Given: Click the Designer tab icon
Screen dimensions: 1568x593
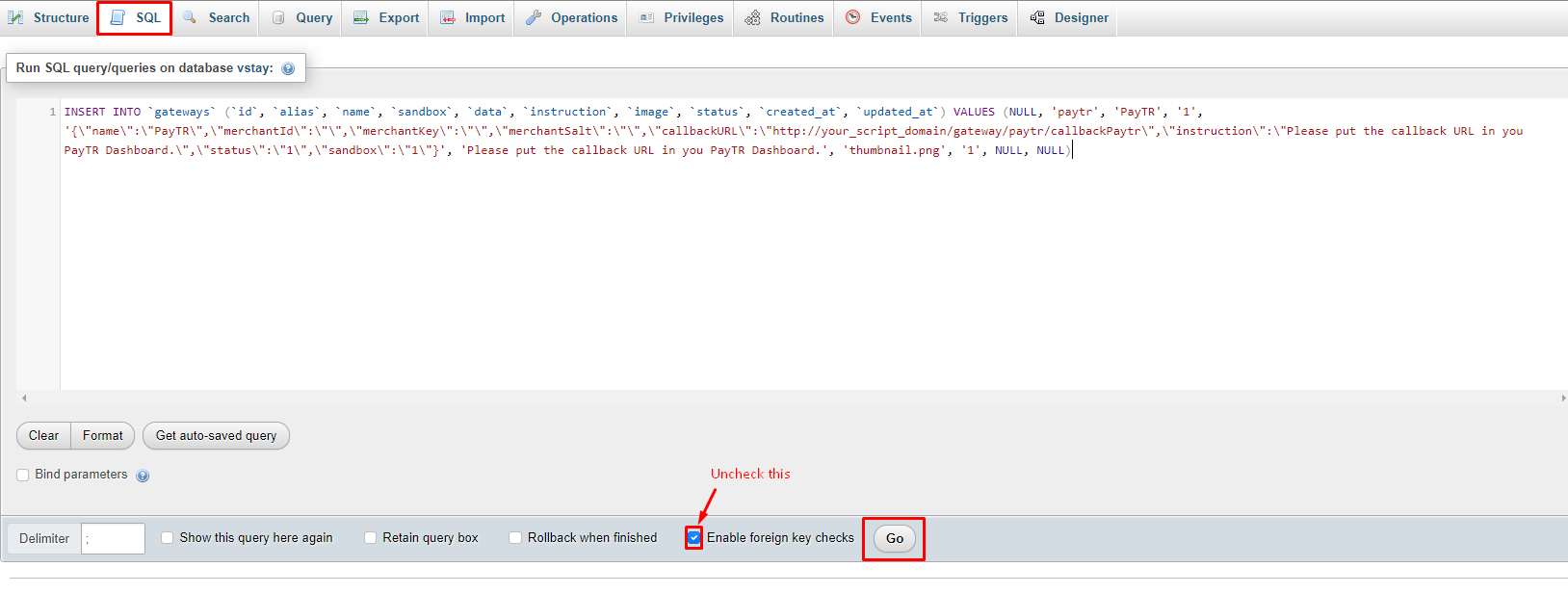Looking at the screenshot, I should click(x=1037, y=18).
